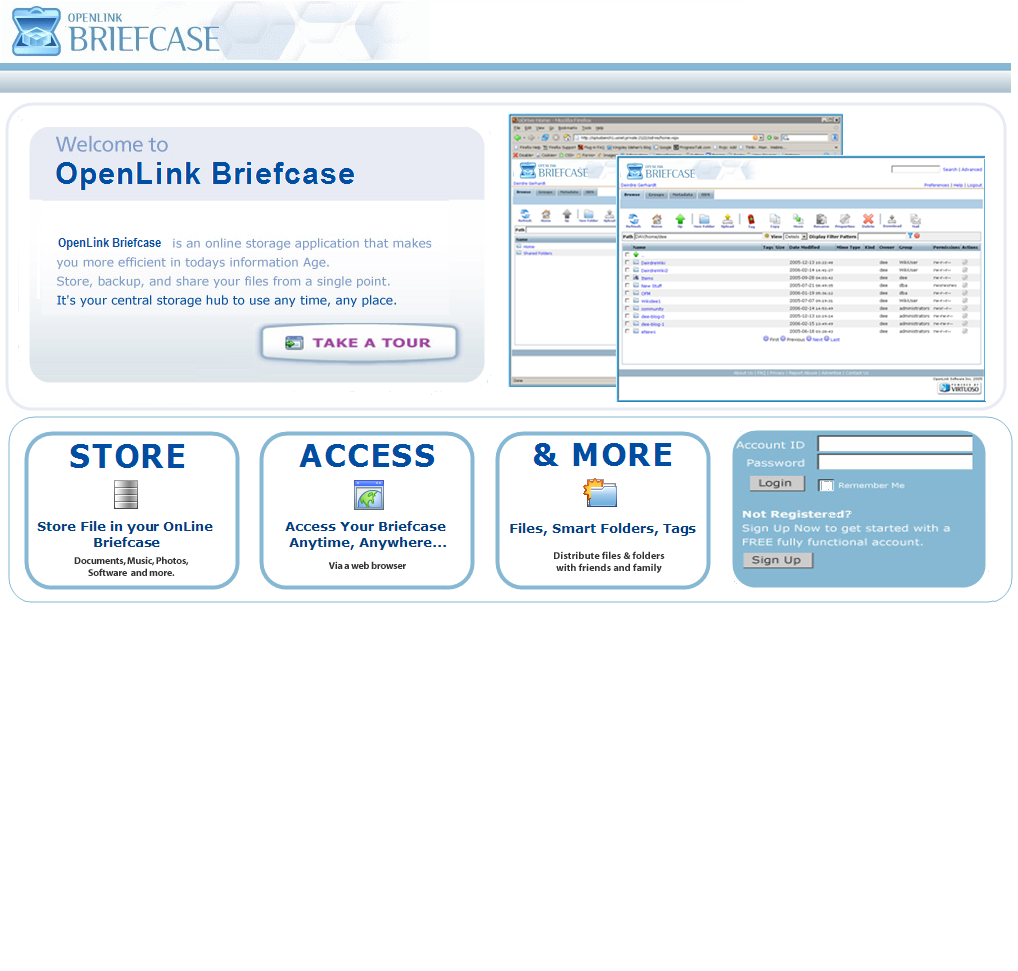Focus the Account ID input field
The height and width of the screenshot is (971, 1018).
pos(895,444)
